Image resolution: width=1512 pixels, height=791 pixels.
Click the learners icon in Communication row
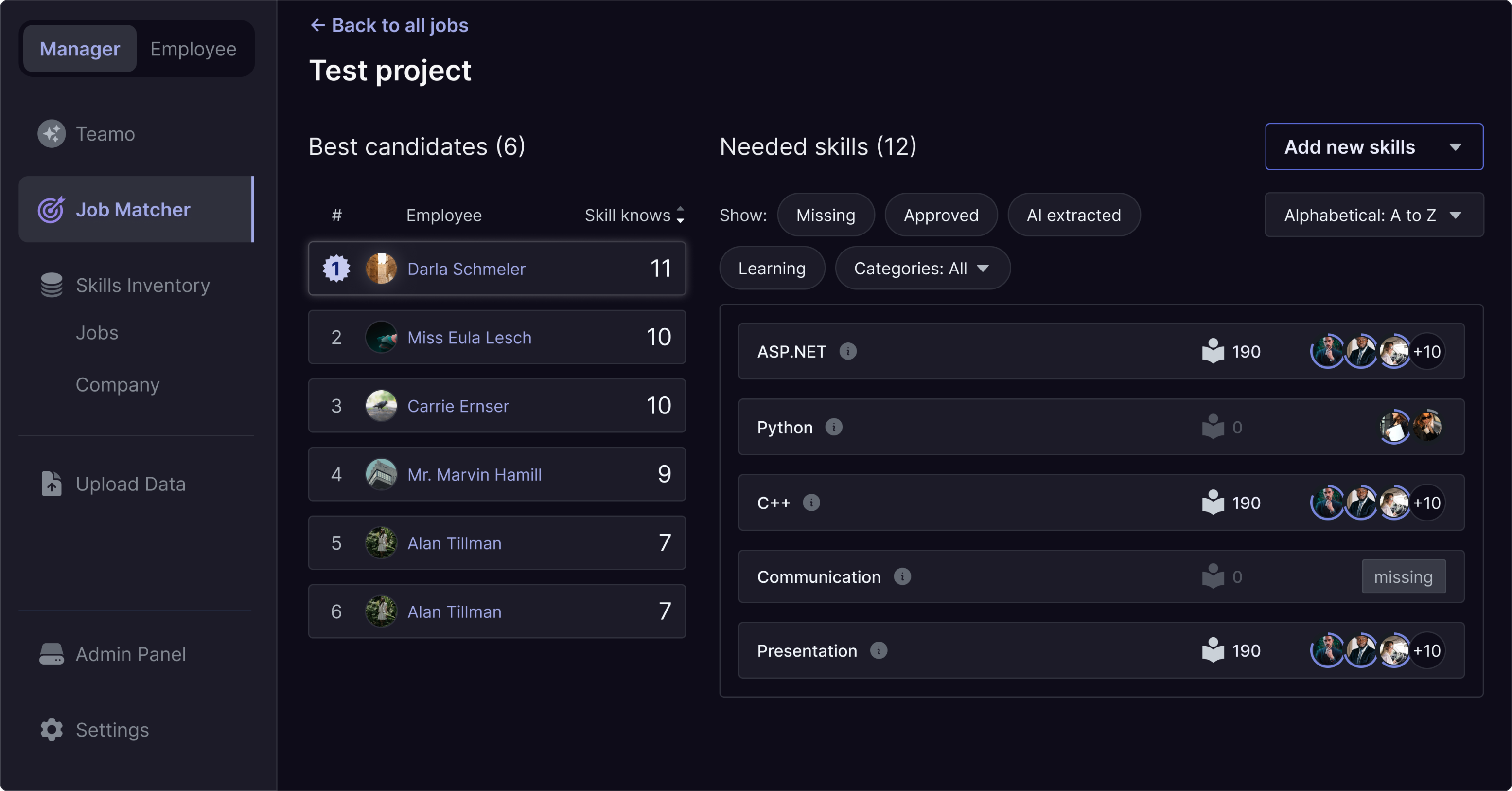(1213, 576)
